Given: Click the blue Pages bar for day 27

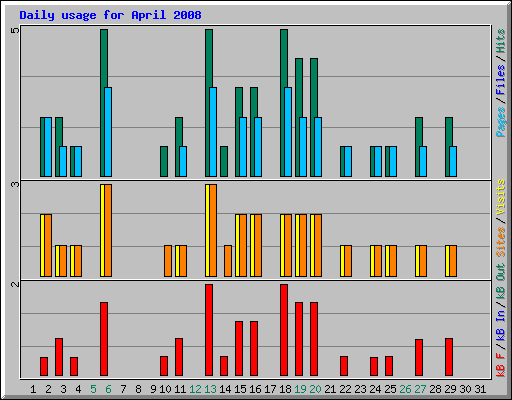Looking at the screenshot, I should (x=423, y=161).
